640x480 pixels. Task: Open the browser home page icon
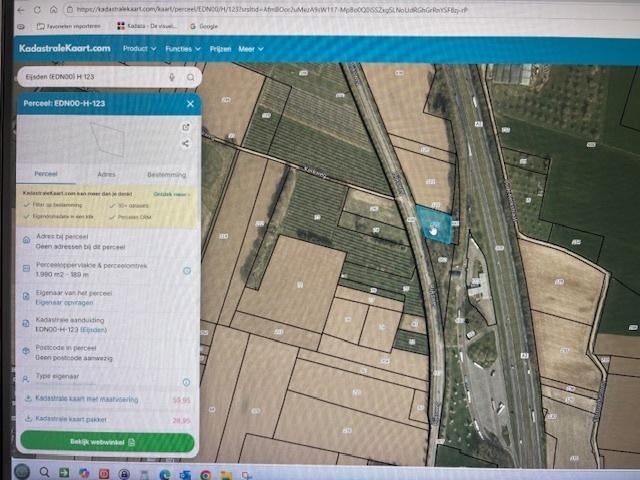click(53, 9)
